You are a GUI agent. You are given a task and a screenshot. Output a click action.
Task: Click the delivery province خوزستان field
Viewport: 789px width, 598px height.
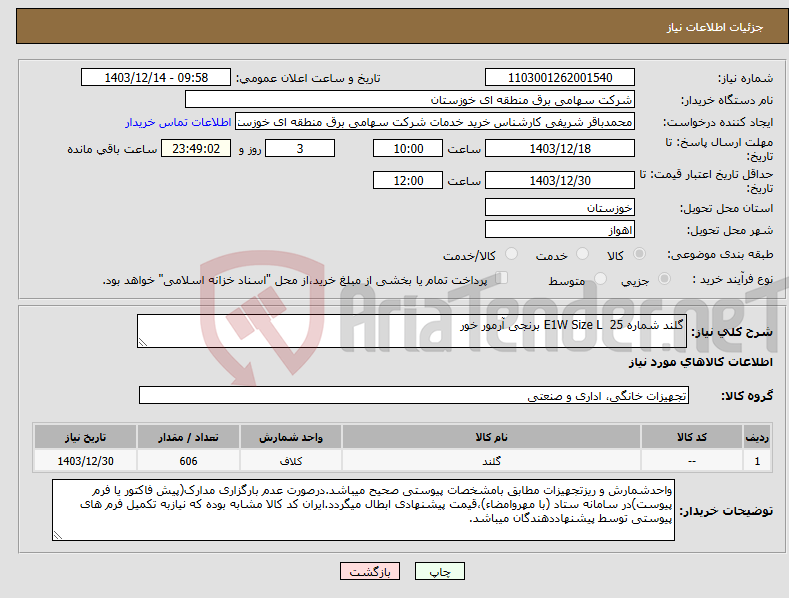click(x=560, y=207)
